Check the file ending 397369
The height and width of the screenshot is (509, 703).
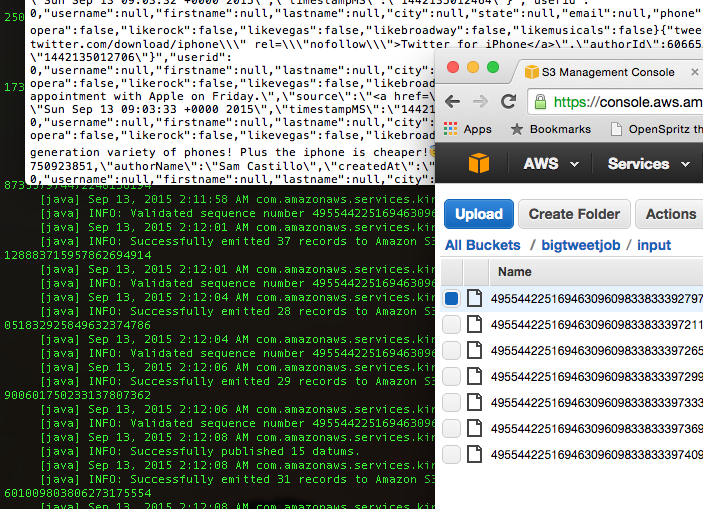pos(451,428)
